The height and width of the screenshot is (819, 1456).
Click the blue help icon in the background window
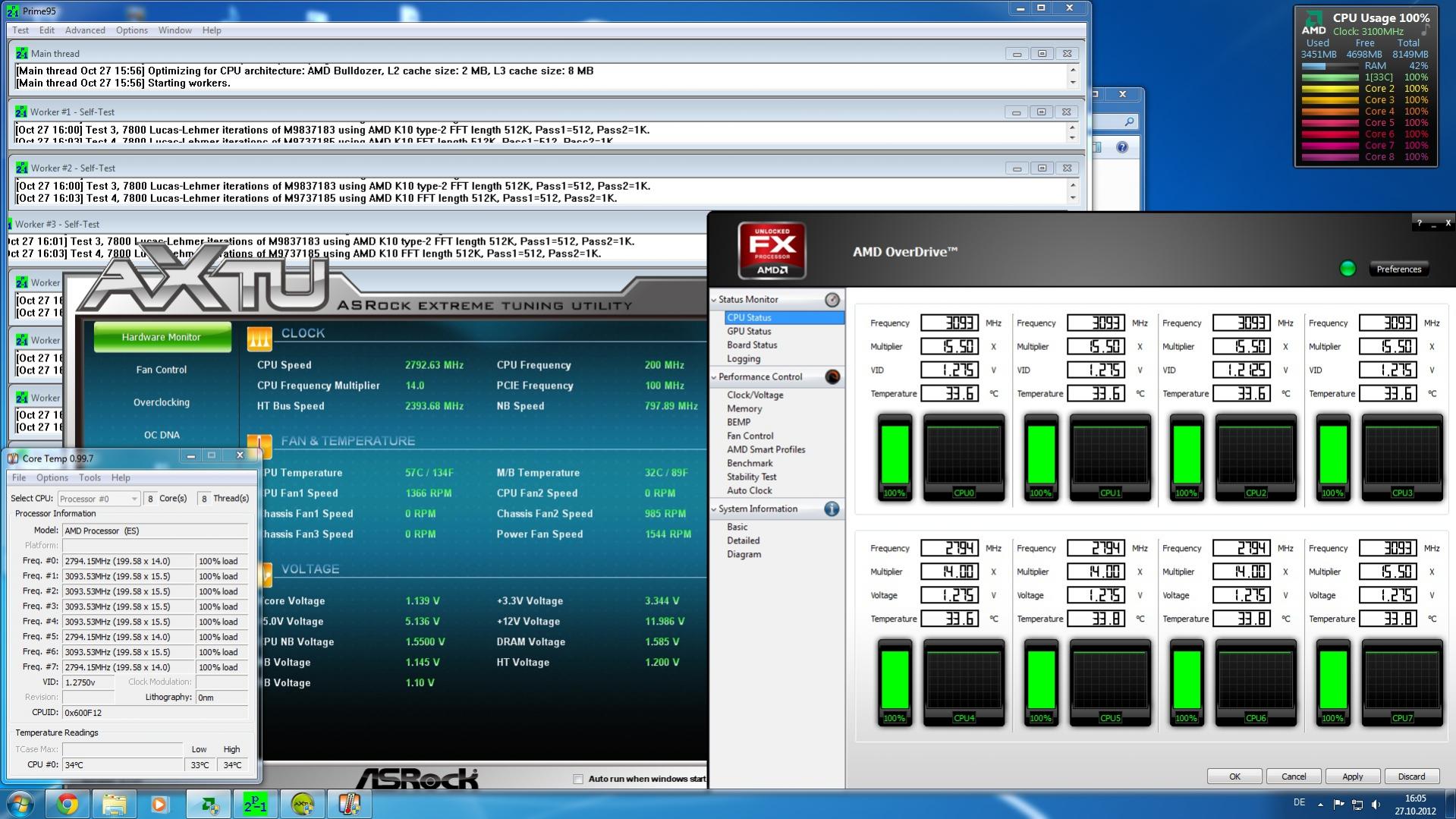click(1122, 147)
